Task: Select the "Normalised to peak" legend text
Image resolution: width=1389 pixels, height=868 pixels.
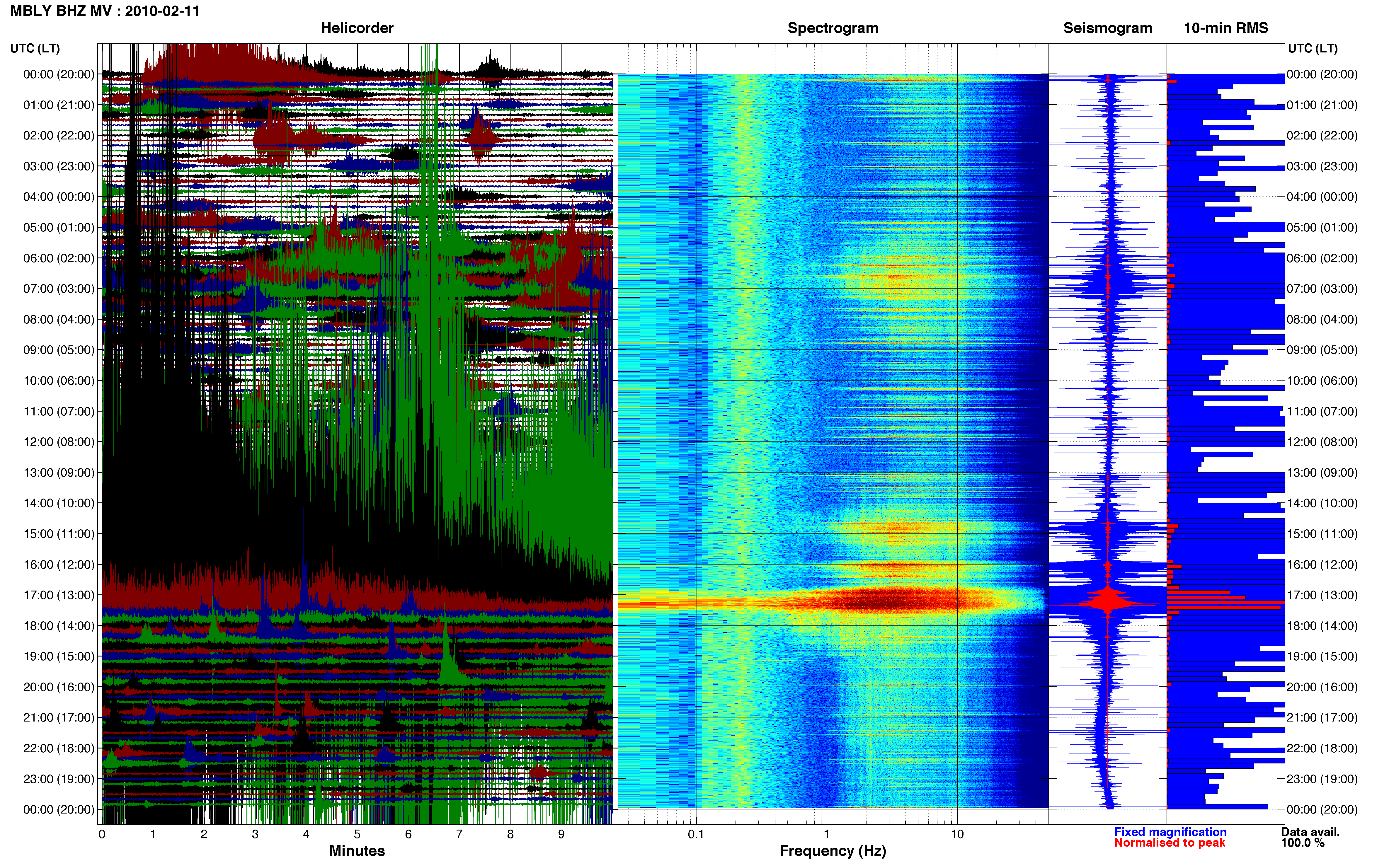Action: coord(1170,843)
